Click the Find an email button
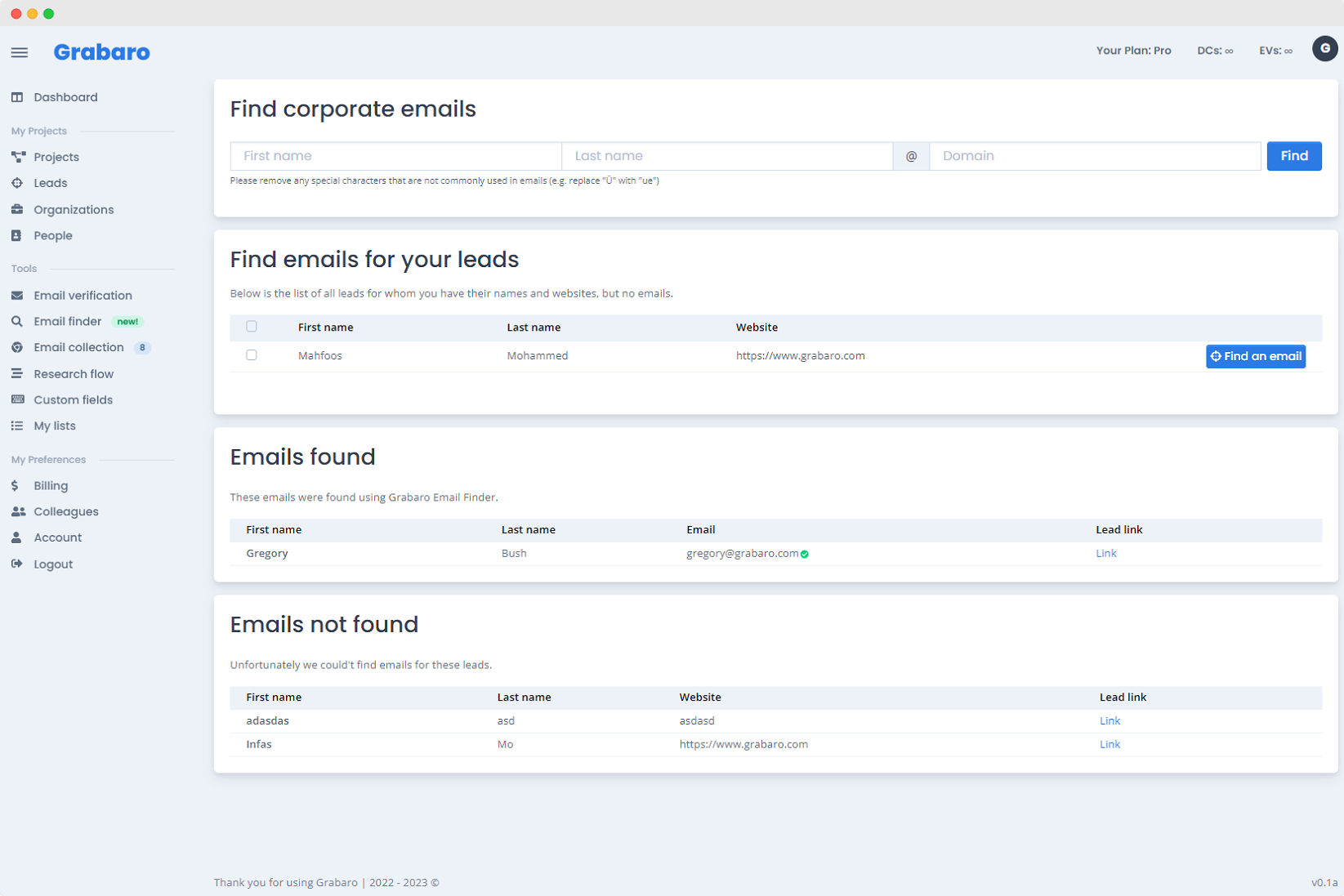The image size is (1344, 896). point(1255,356)
